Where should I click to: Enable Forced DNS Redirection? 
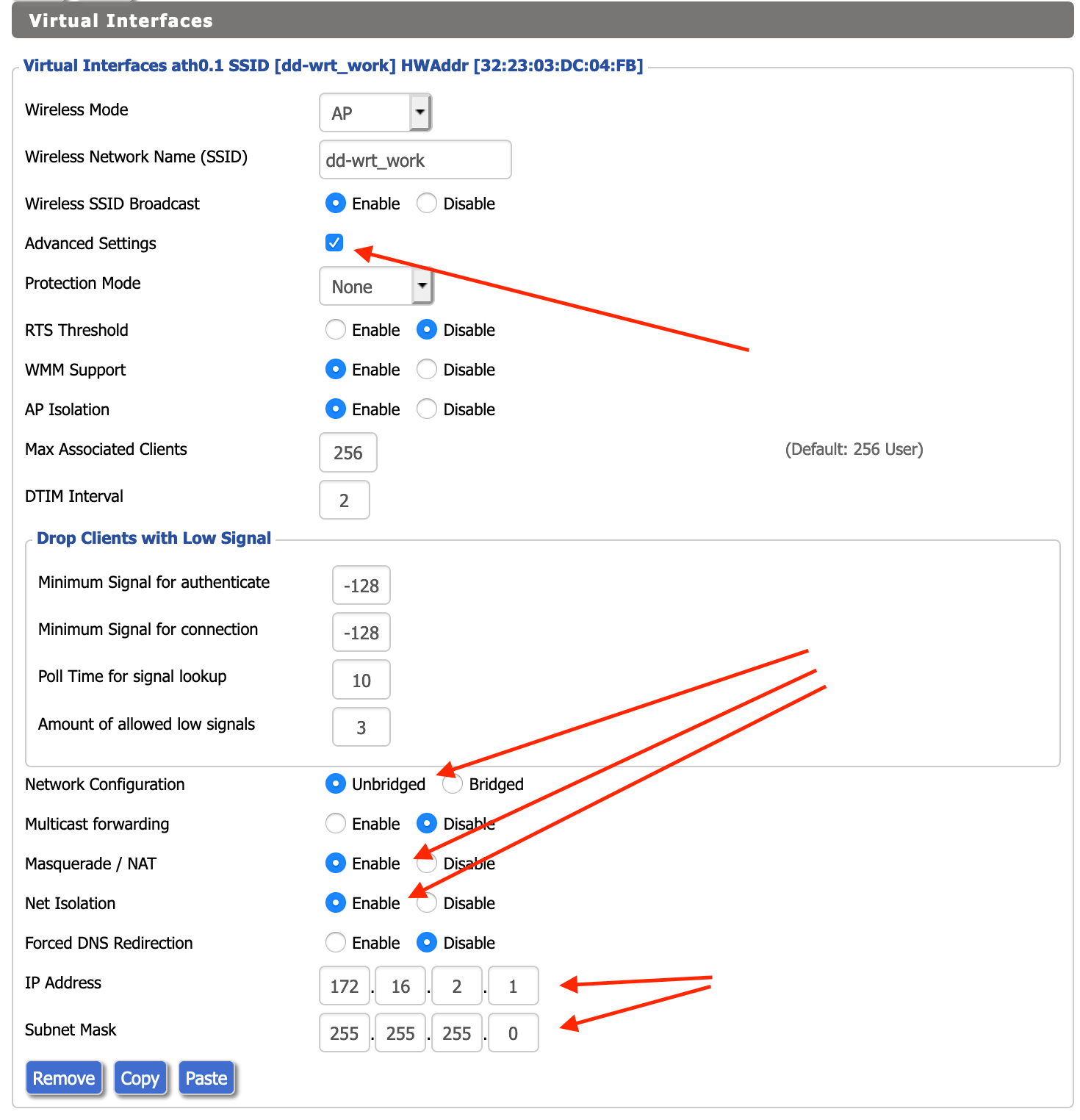pos(335,942)
